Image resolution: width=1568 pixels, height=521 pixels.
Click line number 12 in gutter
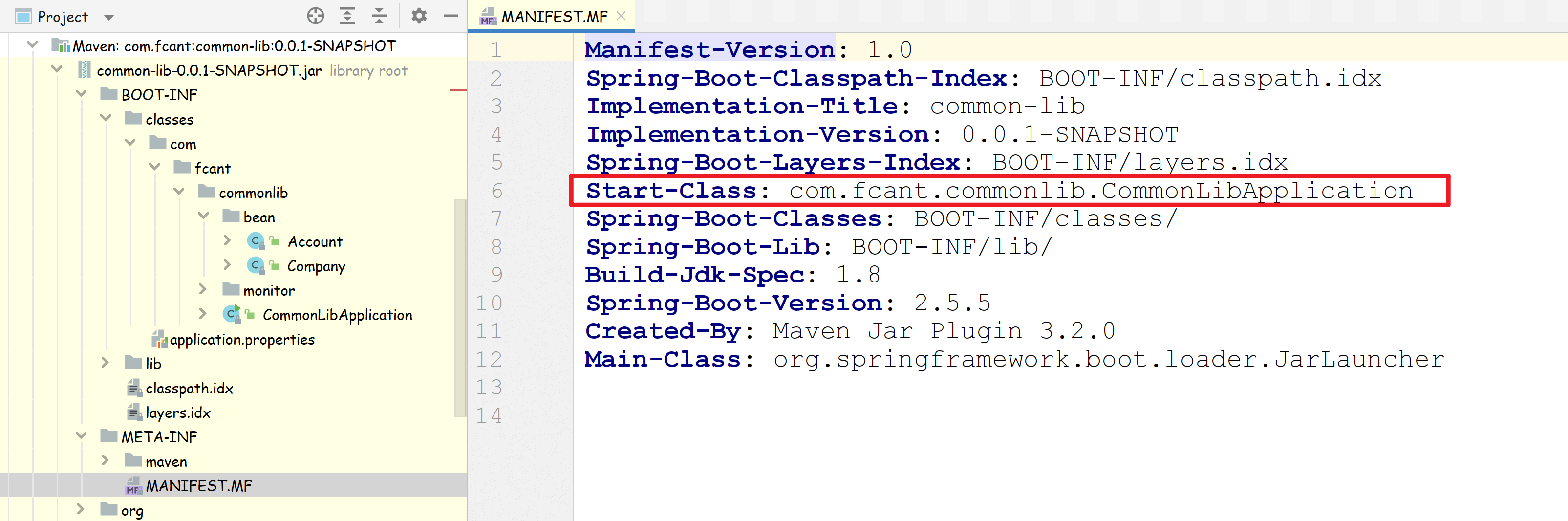click(490, 360)
